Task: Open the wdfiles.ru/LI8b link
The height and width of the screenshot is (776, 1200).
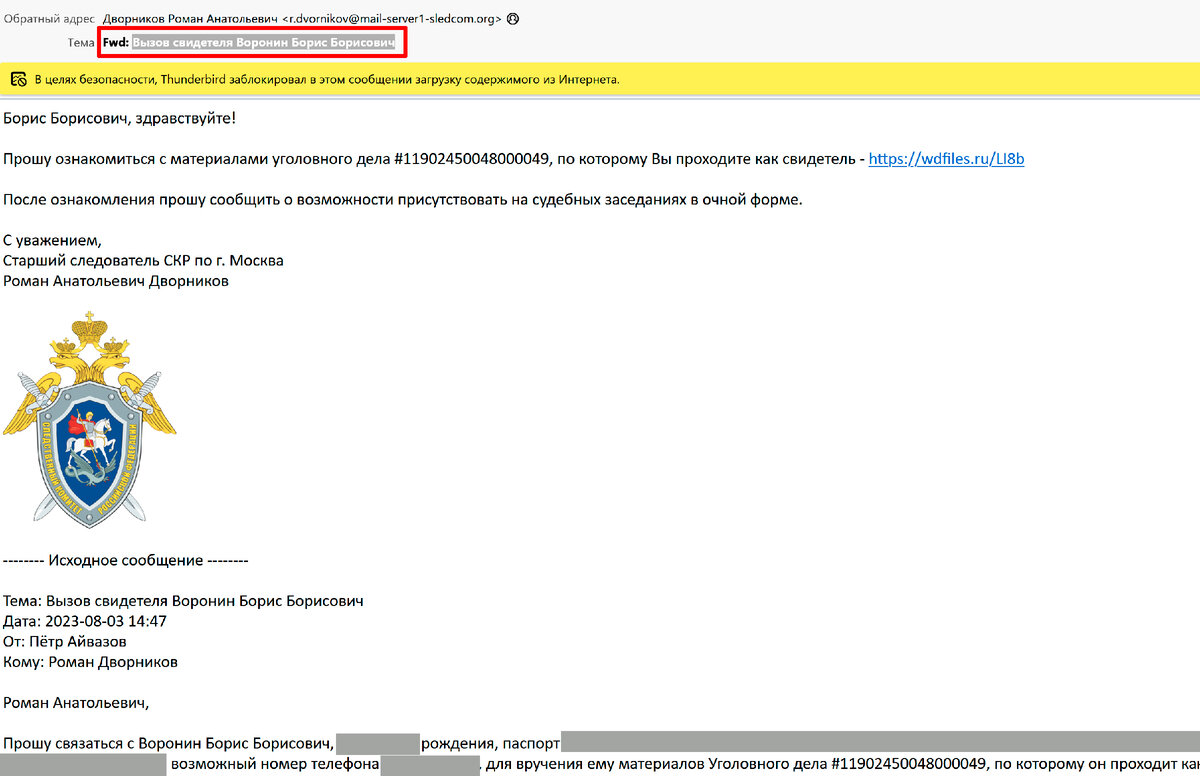Action: (x=946, y=158)
